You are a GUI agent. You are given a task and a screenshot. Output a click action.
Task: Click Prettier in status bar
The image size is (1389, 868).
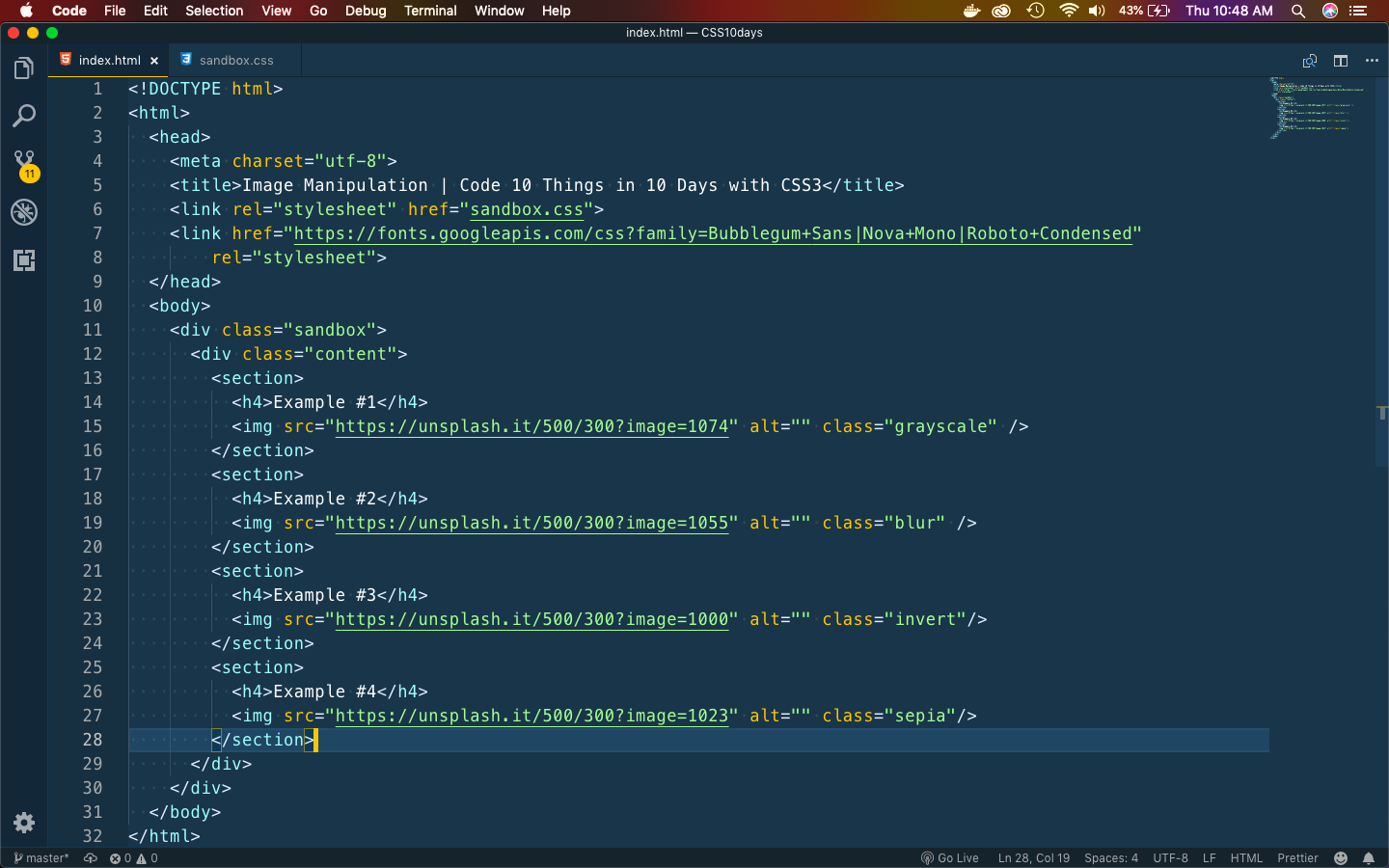[x=1297, y=858]
